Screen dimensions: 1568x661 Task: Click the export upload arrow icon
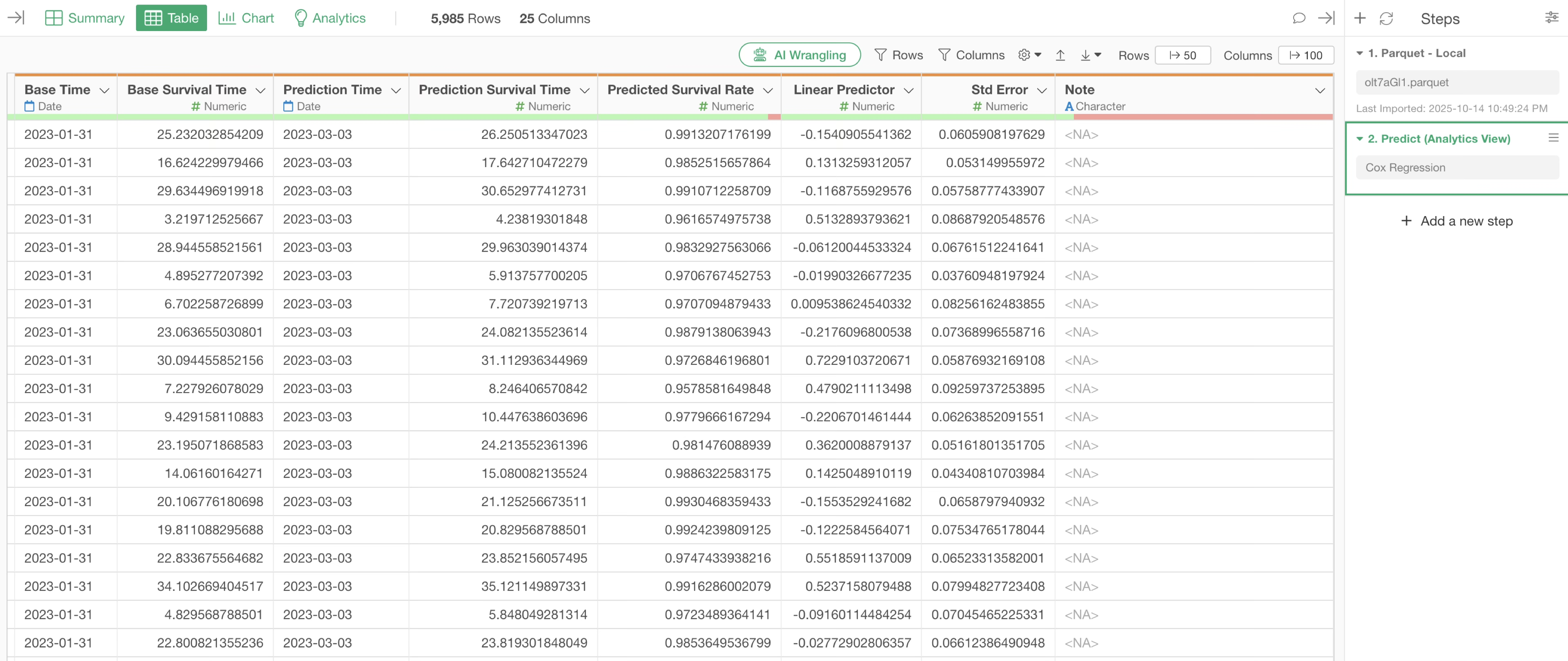[x=1060, y=55]
